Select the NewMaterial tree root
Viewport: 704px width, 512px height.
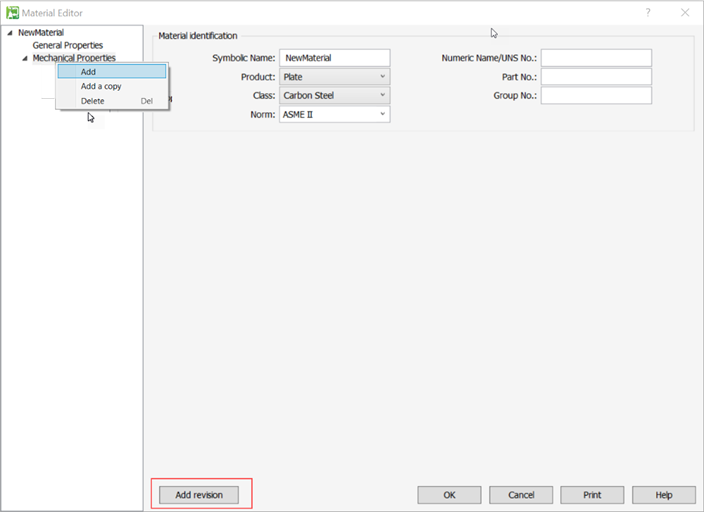(41, 33)
